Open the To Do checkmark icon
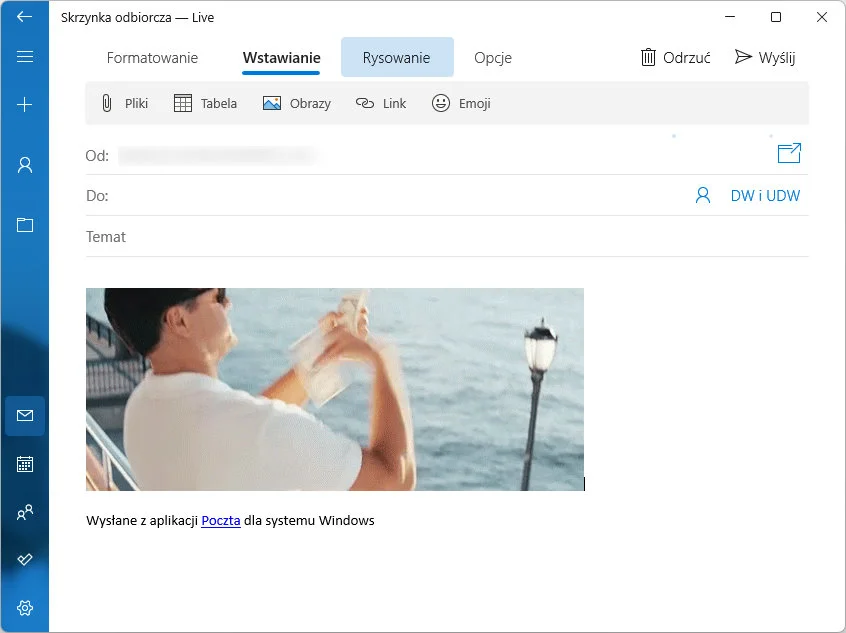Viewport: 846px width, 633px height. click(x=25, y=559)
